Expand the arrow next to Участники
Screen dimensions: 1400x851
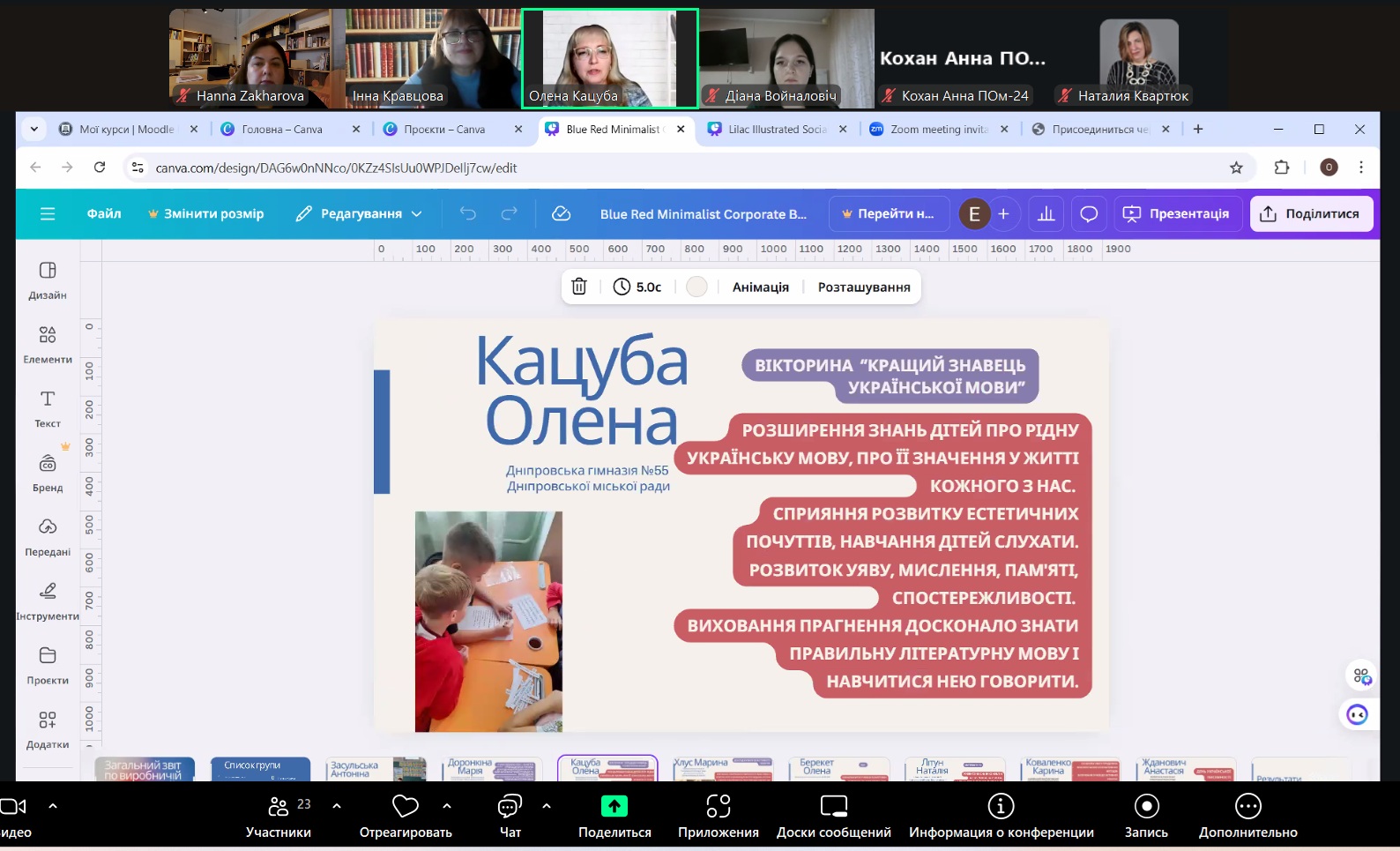click(x=337, y=805)
